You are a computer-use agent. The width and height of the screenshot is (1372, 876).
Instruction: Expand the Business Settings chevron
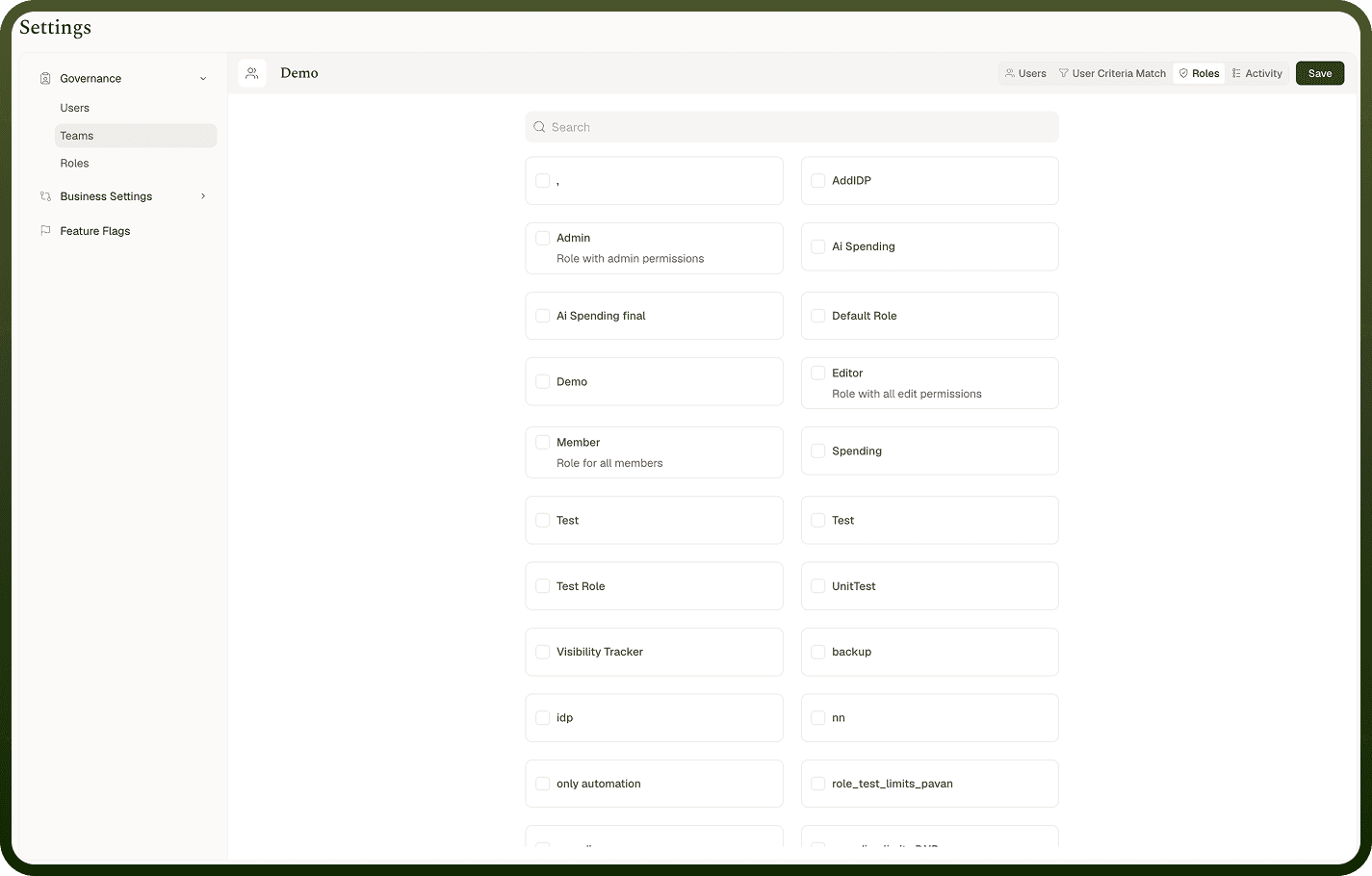(x=203, y=196)
